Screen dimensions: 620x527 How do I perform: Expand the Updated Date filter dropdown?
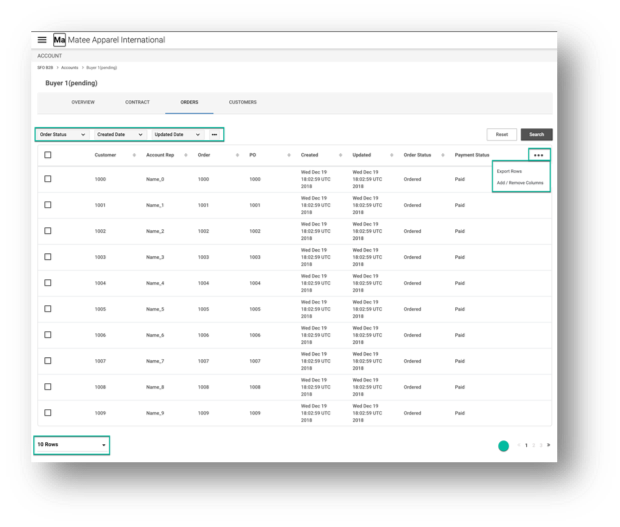(x=177, y=134)
